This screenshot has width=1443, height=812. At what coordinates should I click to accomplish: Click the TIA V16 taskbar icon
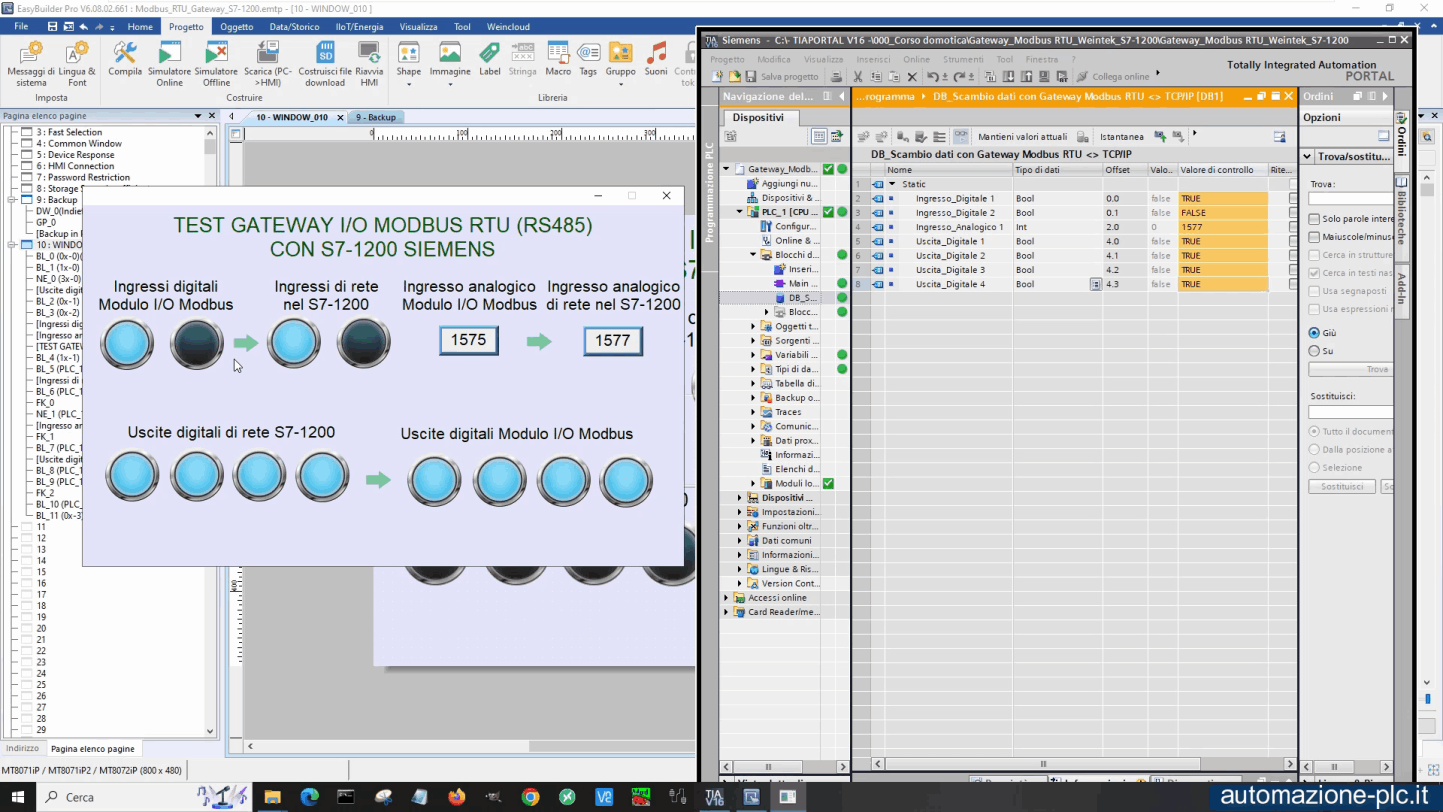click(x=714, y=797)
